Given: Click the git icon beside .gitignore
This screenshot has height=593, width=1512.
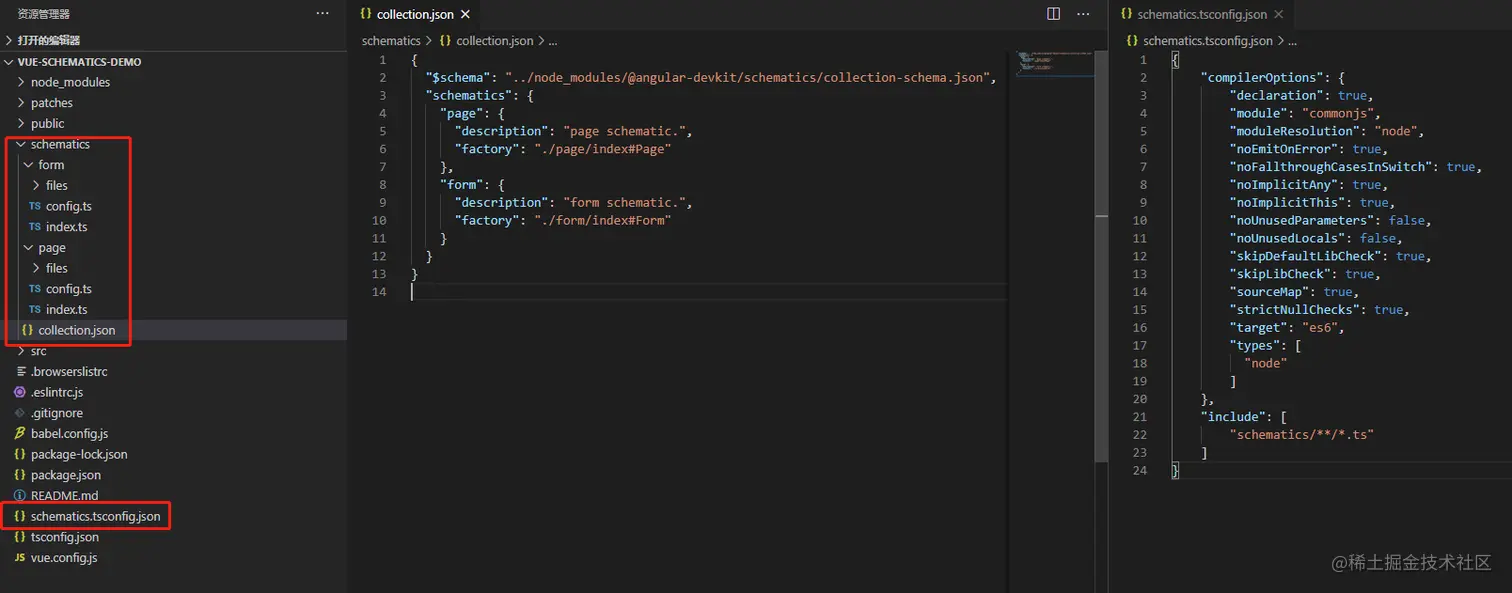Looking at the screenshot, I should 20,413.
